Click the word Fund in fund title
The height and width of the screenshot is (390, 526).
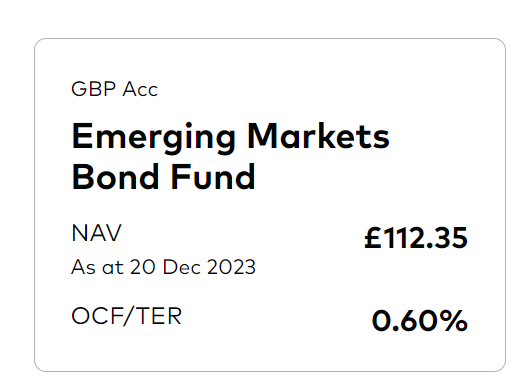(x=213, y=177)
